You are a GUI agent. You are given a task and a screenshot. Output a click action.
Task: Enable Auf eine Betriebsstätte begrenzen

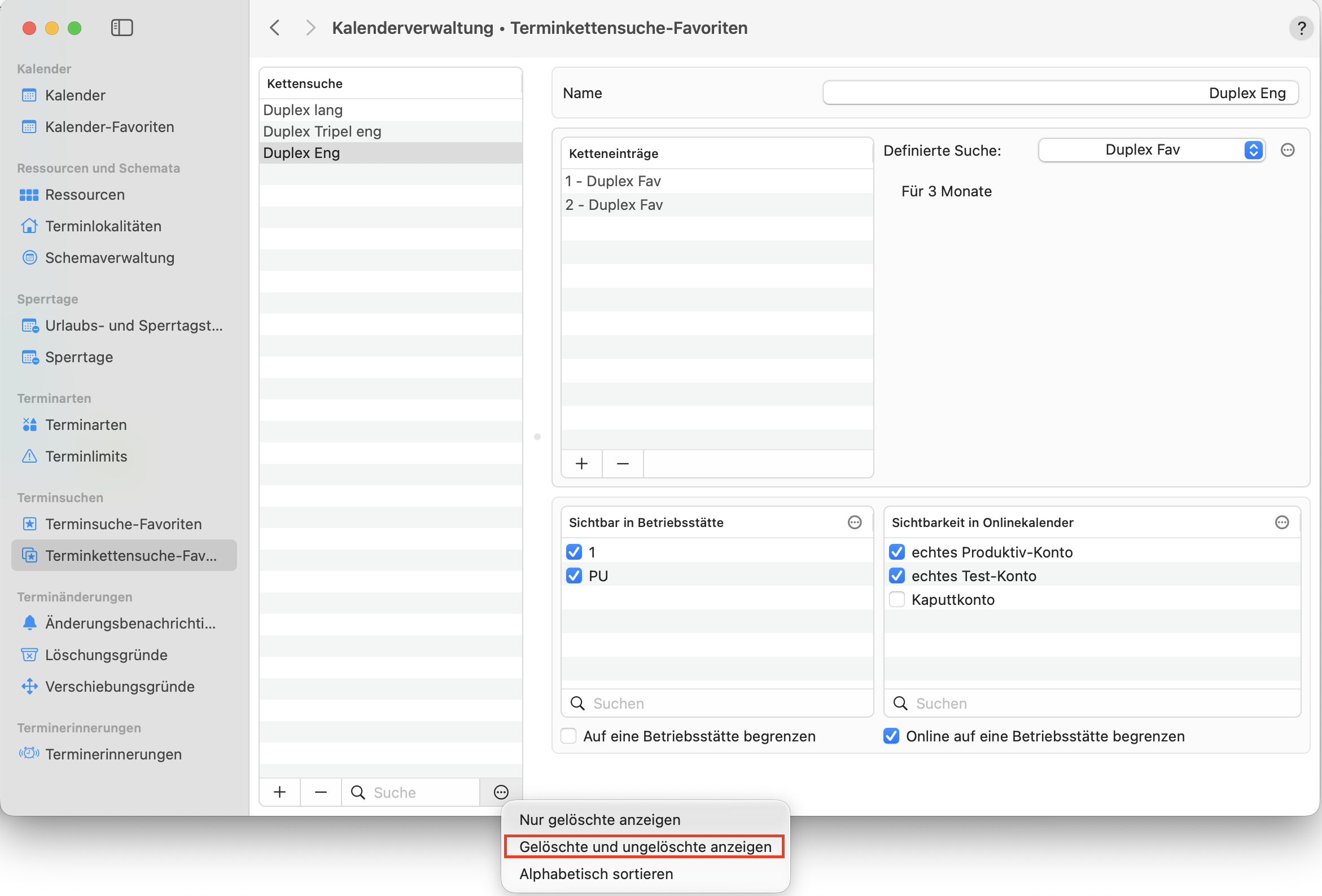tap(569, 736)
